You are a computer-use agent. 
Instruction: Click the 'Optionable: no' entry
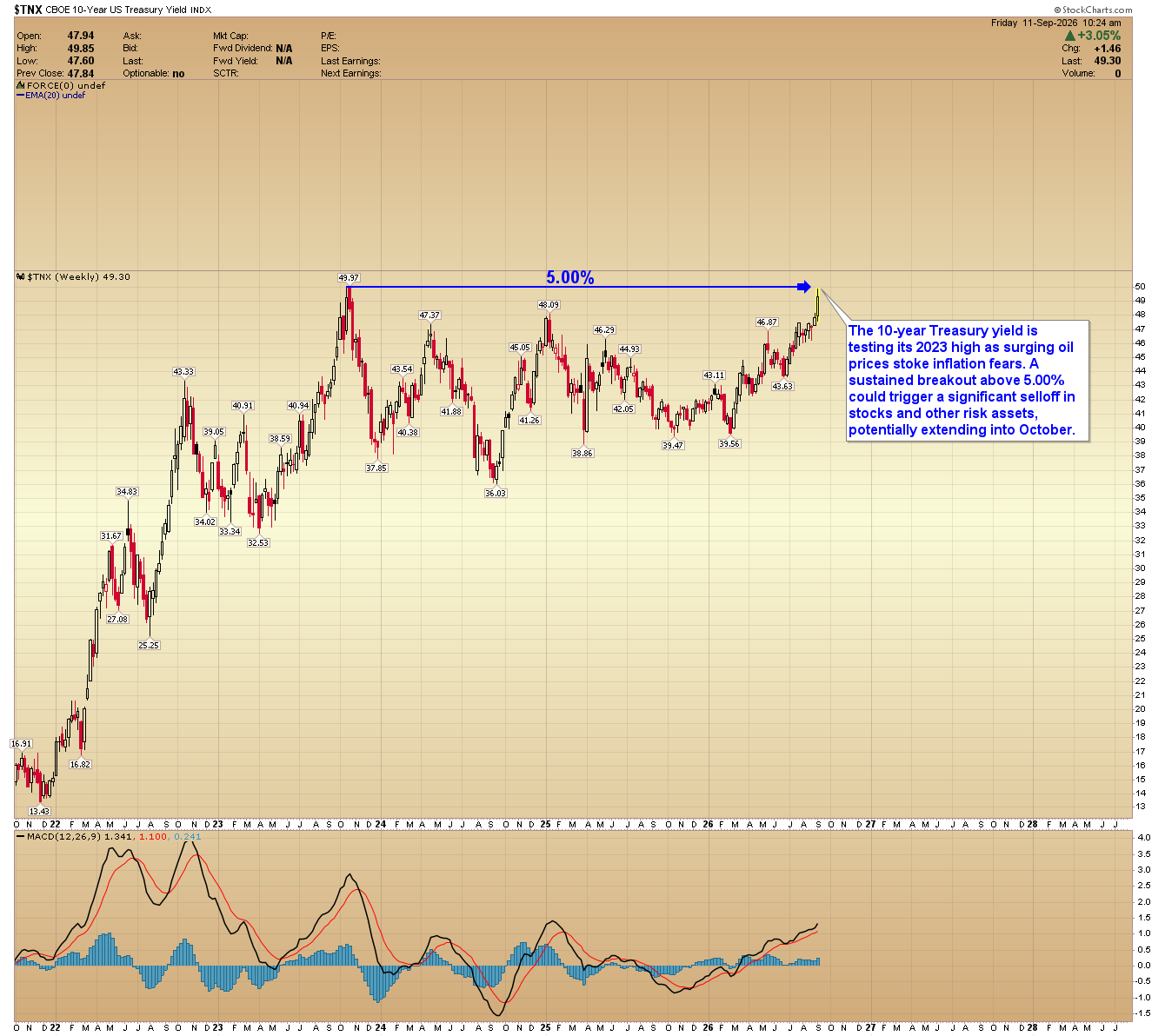click(x=154, y=74)
